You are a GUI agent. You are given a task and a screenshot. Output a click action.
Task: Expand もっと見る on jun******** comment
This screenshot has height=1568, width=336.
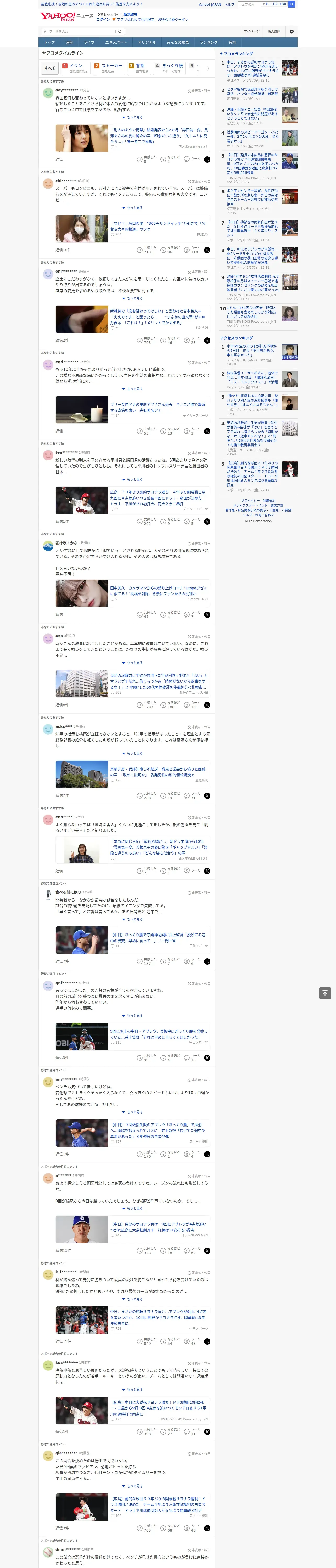[132, 1112]
